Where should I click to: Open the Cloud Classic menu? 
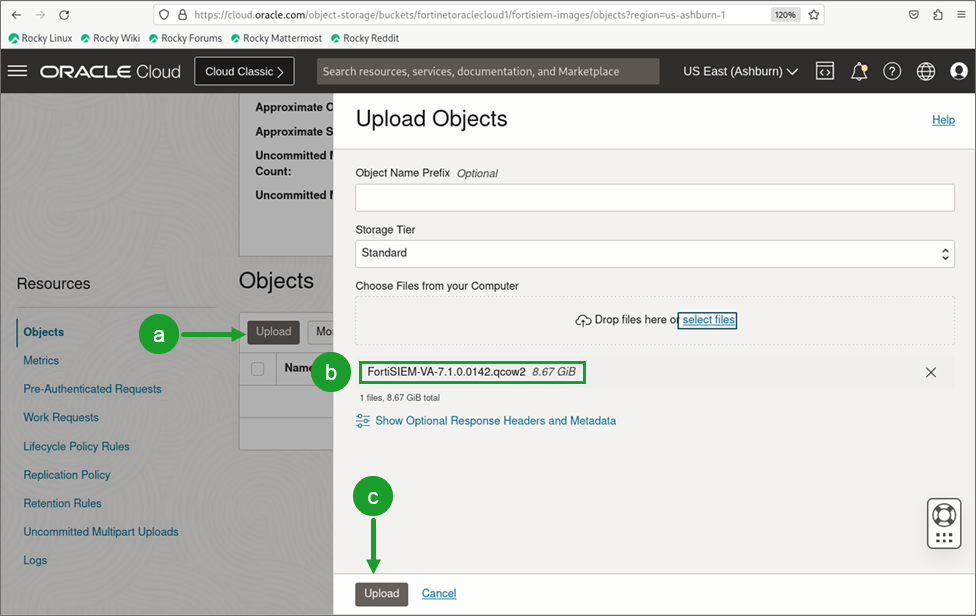242,71
